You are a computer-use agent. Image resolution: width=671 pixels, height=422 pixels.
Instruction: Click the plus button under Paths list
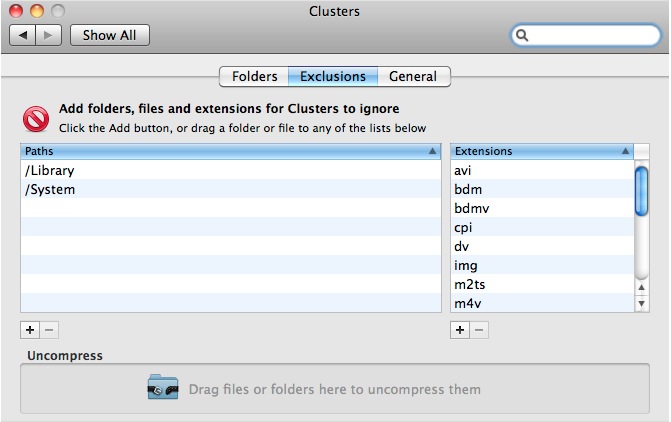pos(29,329)
